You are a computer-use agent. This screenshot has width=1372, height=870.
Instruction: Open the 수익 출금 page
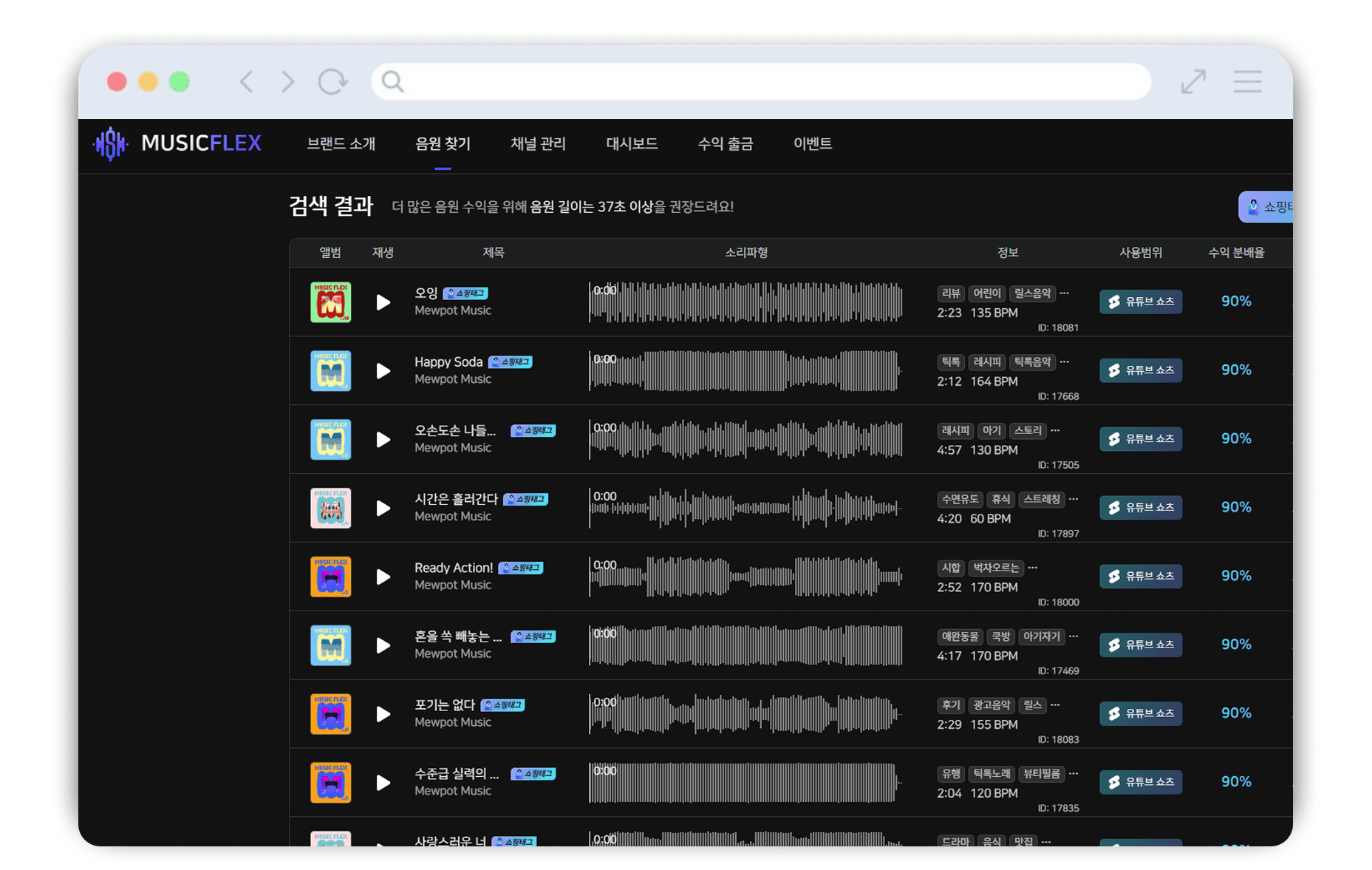(x=725, y=143)
